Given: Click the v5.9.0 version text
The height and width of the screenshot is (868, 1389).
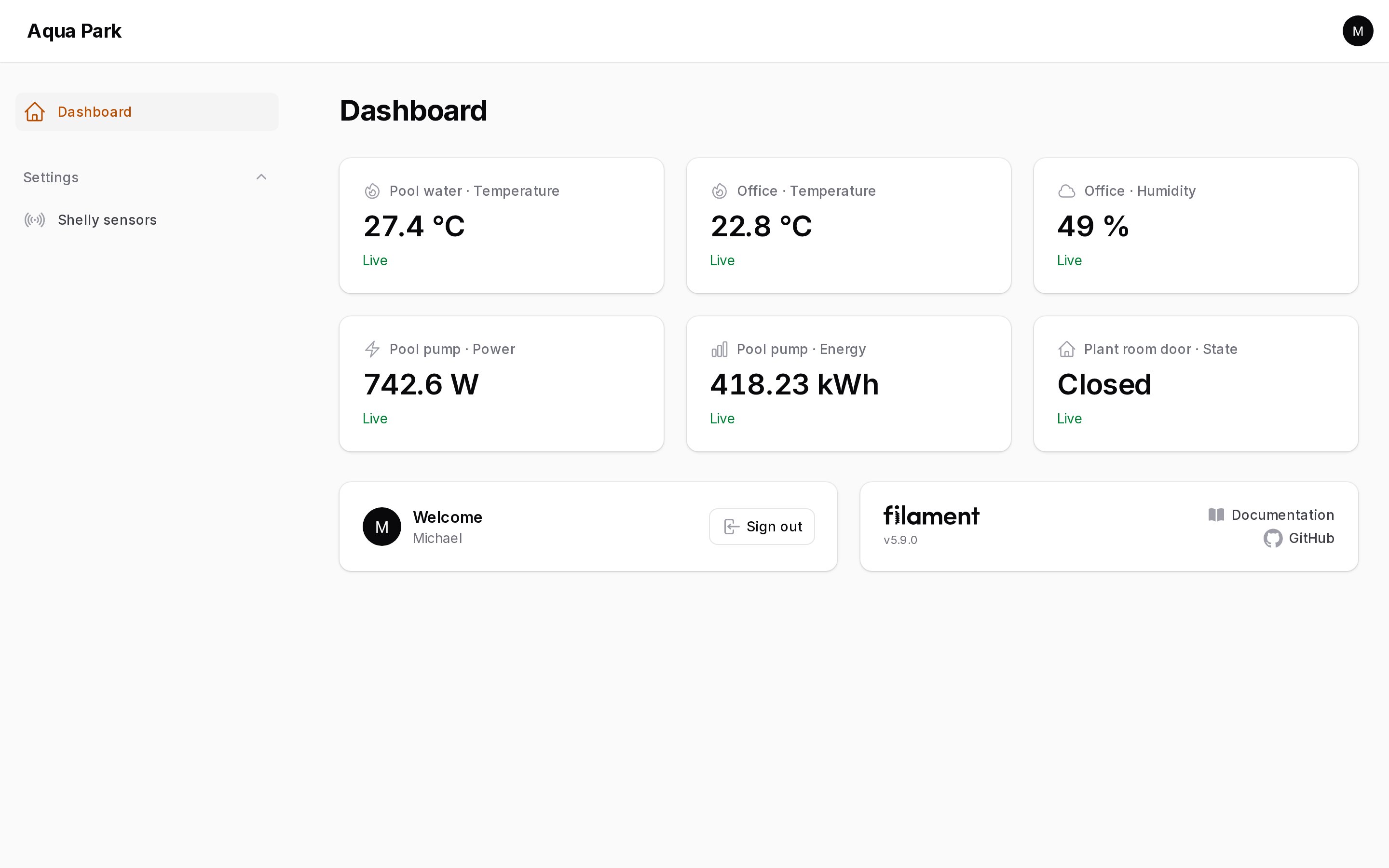Looking at the screenshot, I should point(900,540).
